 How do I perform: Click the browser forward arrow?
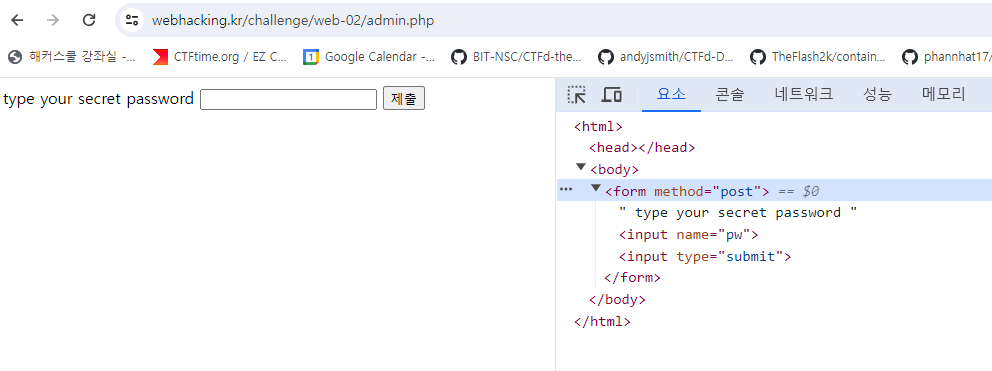53,20
